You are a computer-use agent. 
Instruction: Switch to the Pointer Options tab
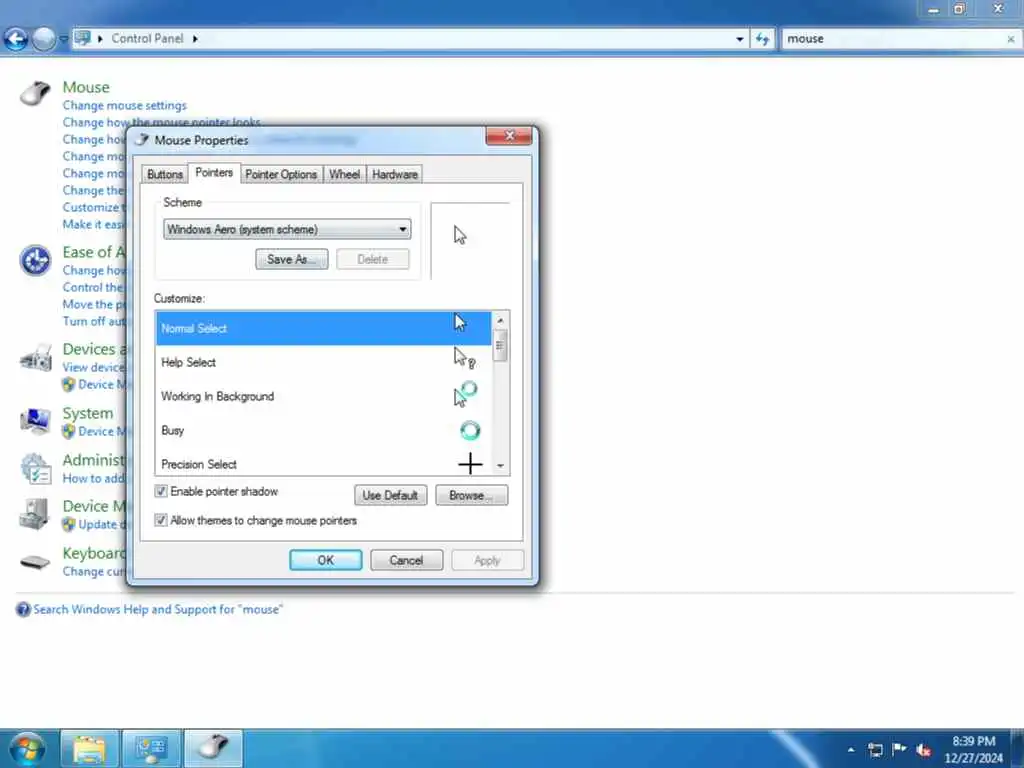pos(281,174)
